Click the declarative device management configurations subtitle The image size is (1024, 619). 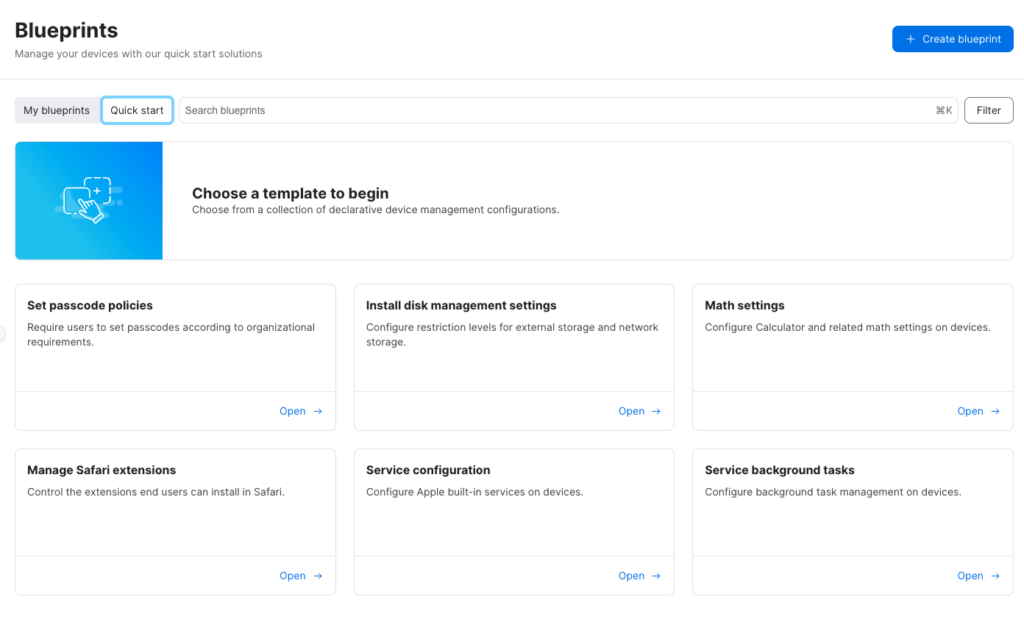pos(376,210)
